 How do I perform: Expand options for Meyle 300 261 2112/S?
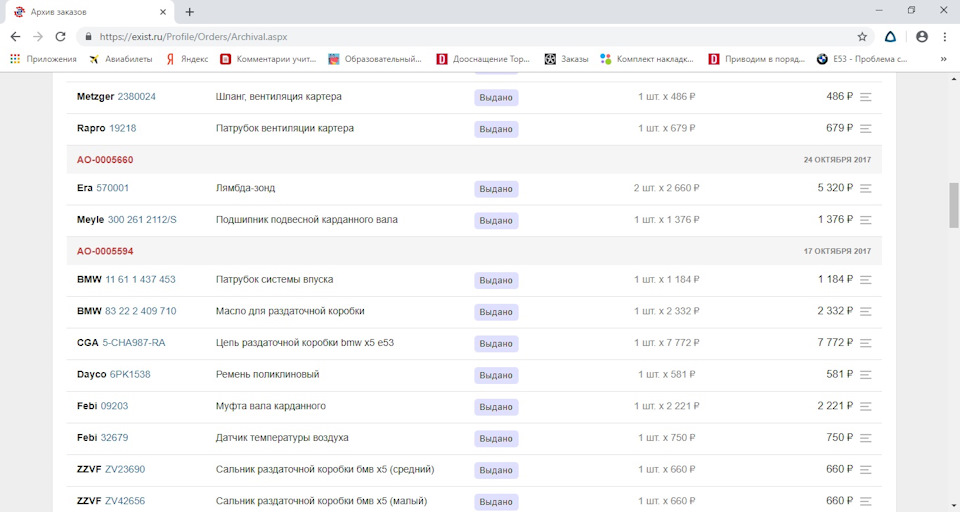(866, 220)
